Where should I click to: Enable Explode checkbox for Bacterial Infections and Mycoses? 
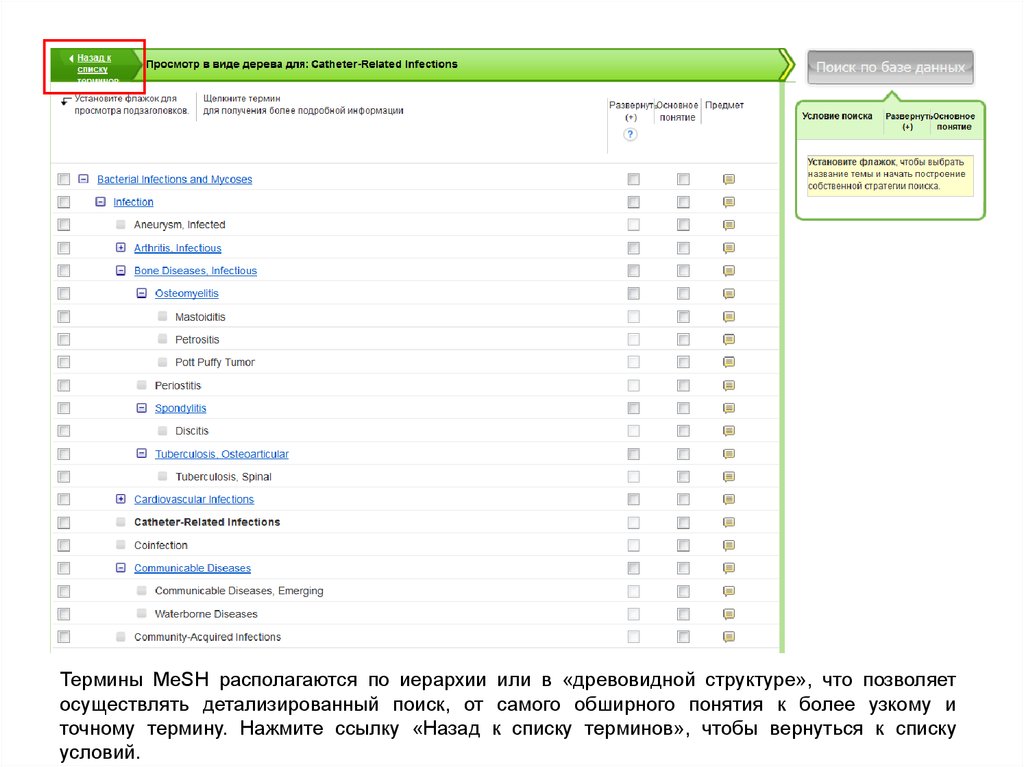[x=633, y=180]
